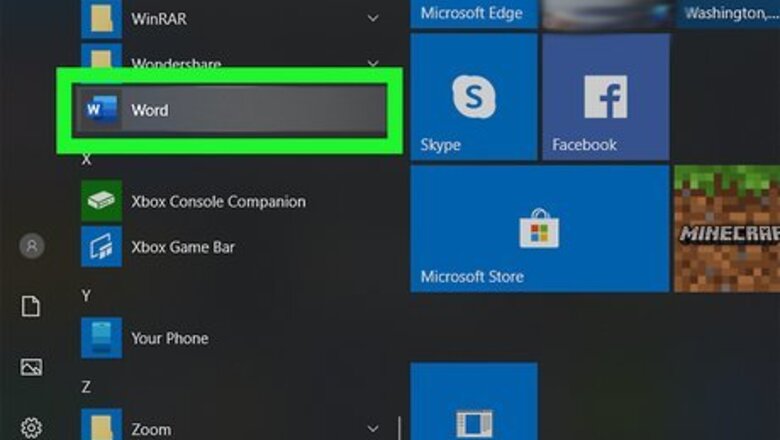Screen dimensions: 780x440
Task: Launch Xbox Console Companion
Action: 231,201
